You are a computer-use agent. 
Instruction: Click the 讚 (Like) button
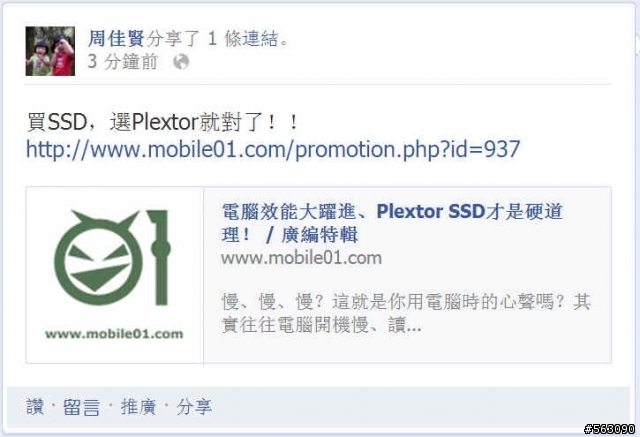(35, 407)
